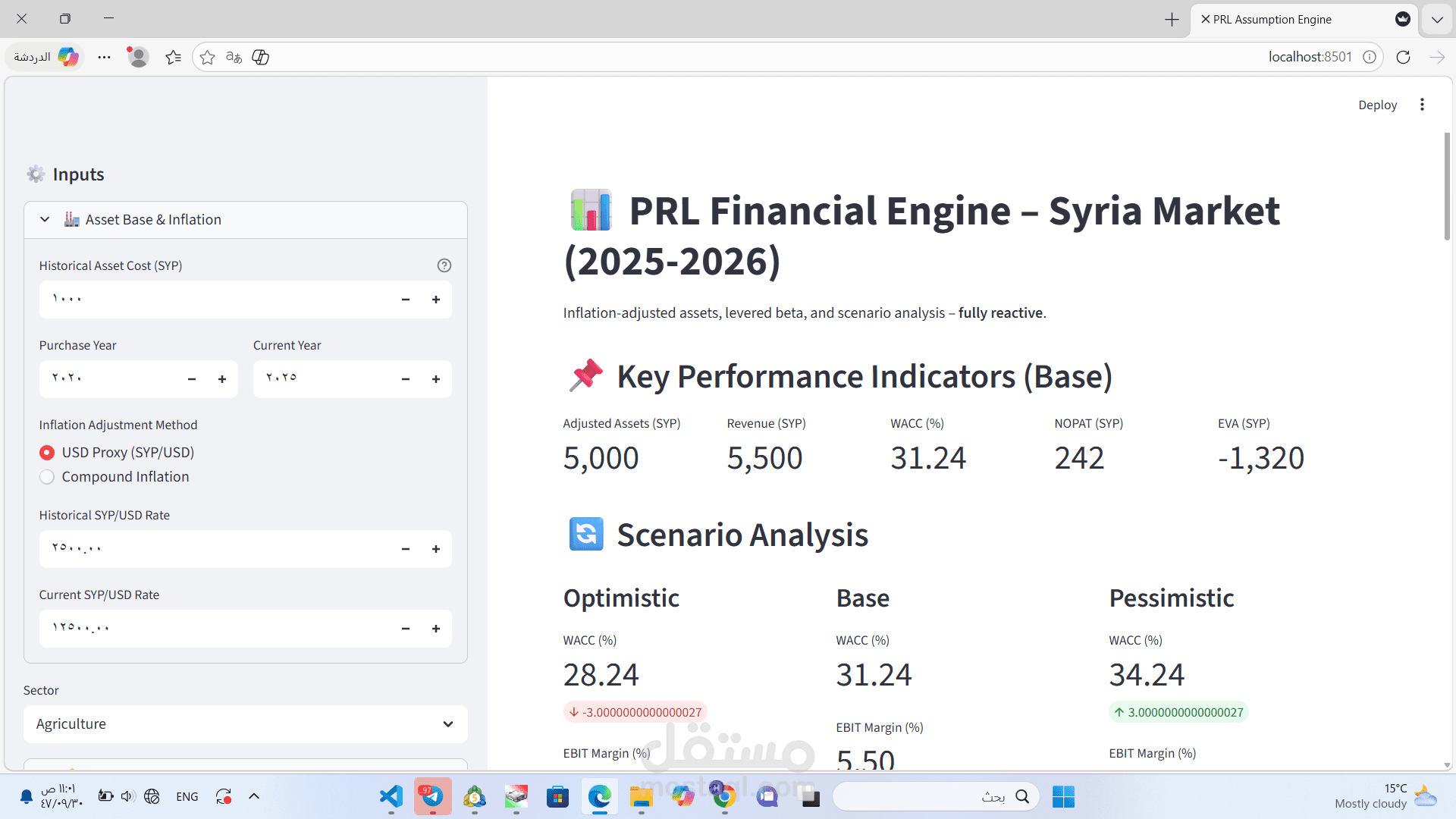Click the Deploy button
The width and height of the screenshot is (1456, 819).
point(1377,105)
